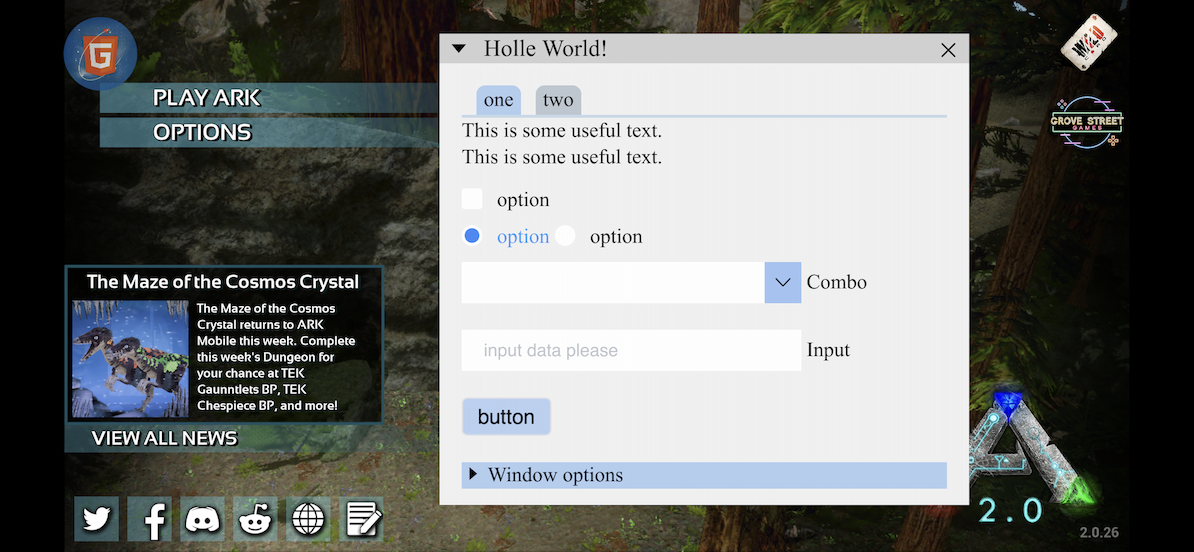The image size is (1194, 552).
Task: Click the empty Combo text field
Action: click(613, 282)
